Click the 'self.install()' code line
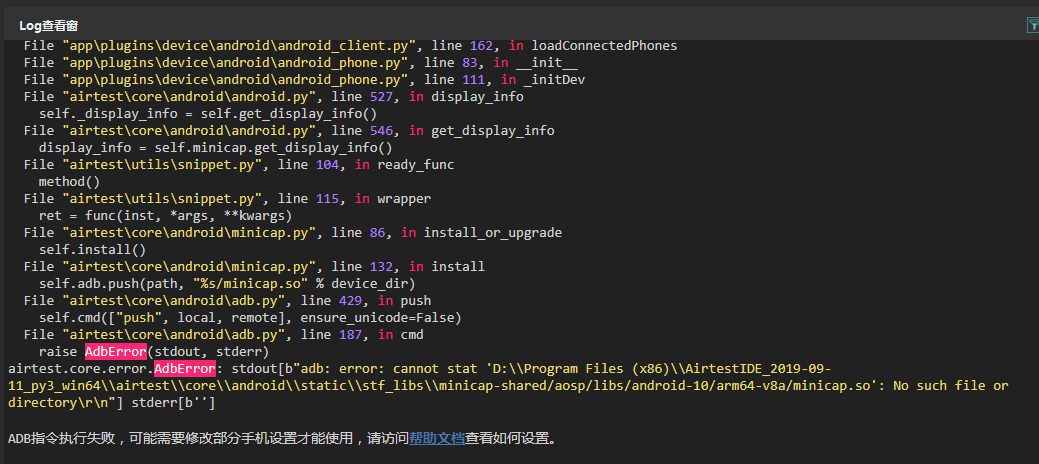1039x464 pixels. (x=93, y=250)
